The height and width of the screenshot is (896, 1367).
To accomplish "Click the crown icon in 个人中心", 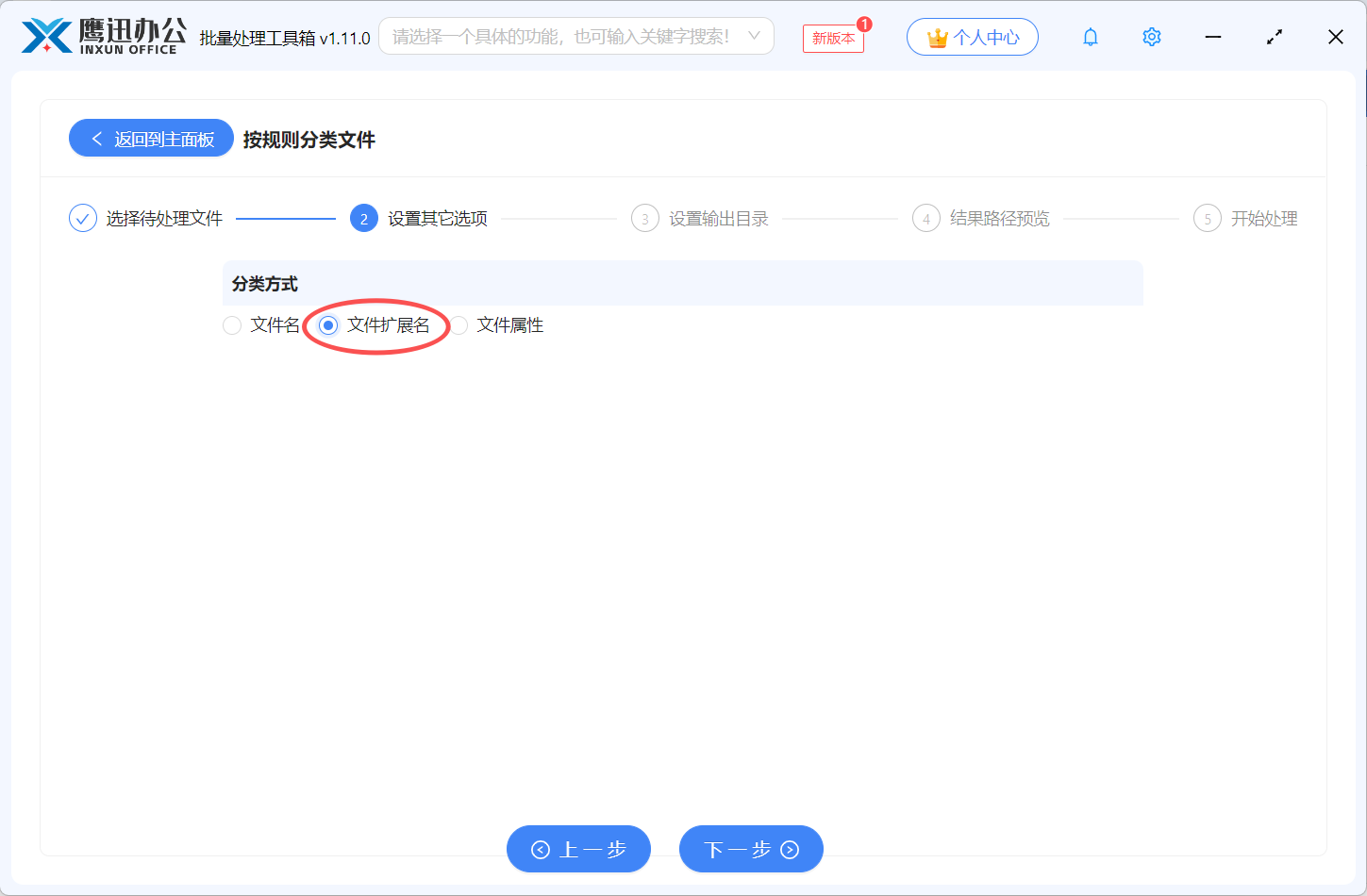I will coord(938,38).
